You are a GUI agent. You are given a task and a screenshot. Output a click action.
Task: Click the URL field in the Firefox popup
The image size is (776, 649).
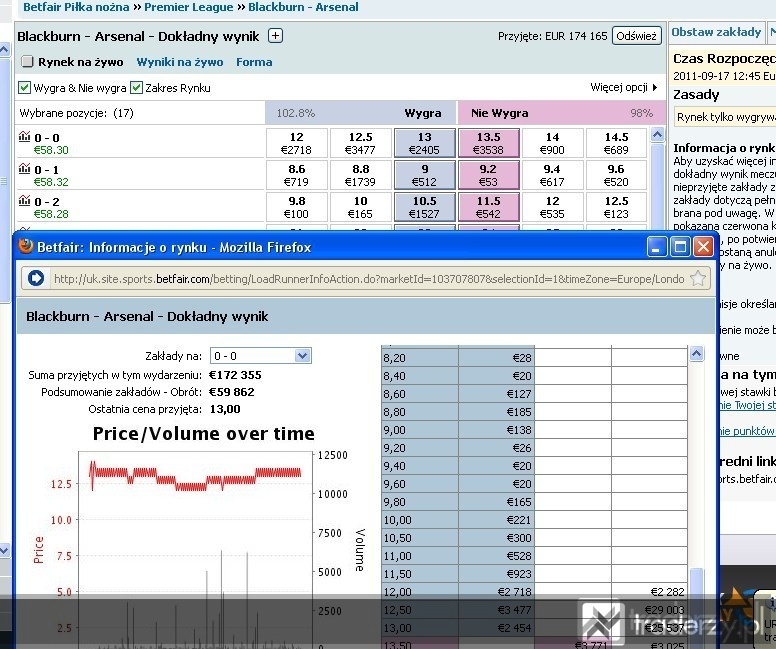click(369, 279)
